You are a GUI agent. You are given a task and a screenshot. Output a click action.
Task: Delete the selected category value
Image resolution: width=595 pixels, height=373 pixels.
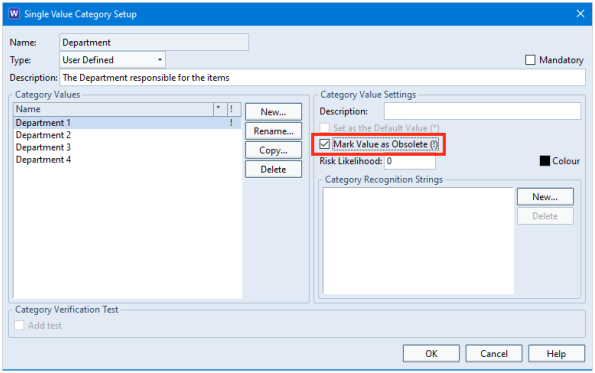pos(273,169)
